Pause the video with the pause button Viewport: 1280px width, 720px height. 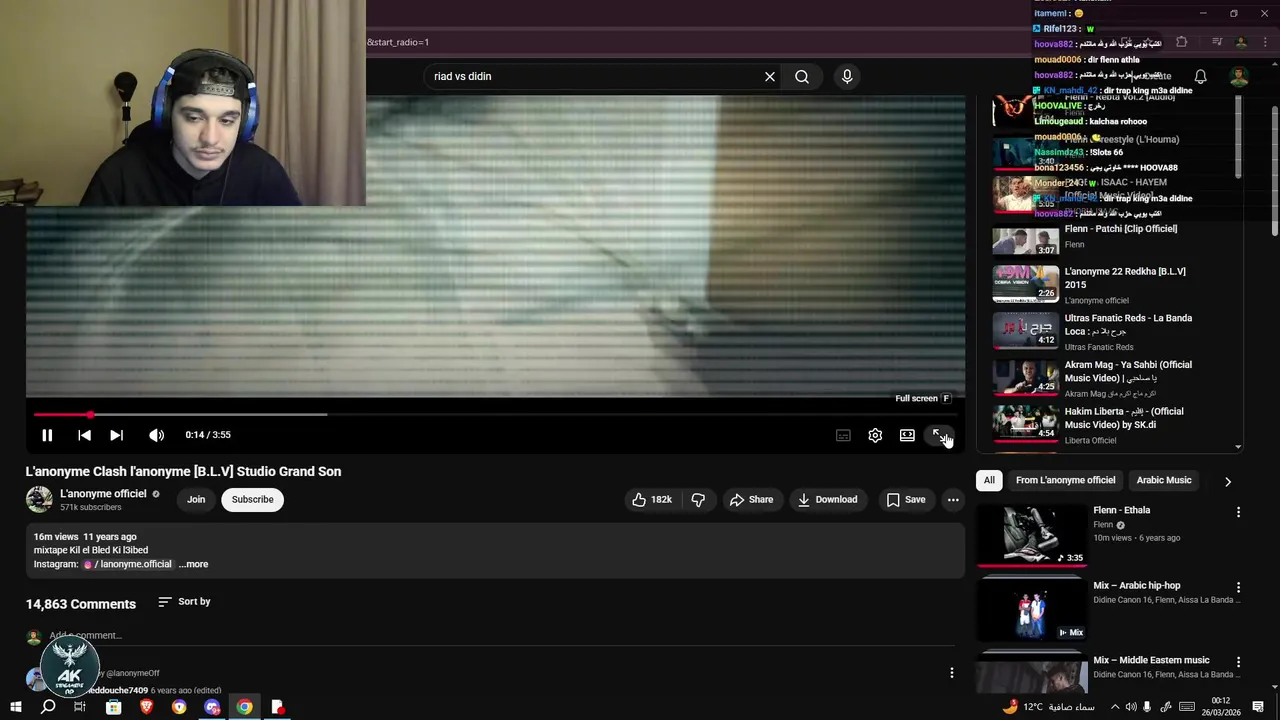pyautogui.click(x=47, y=435)
